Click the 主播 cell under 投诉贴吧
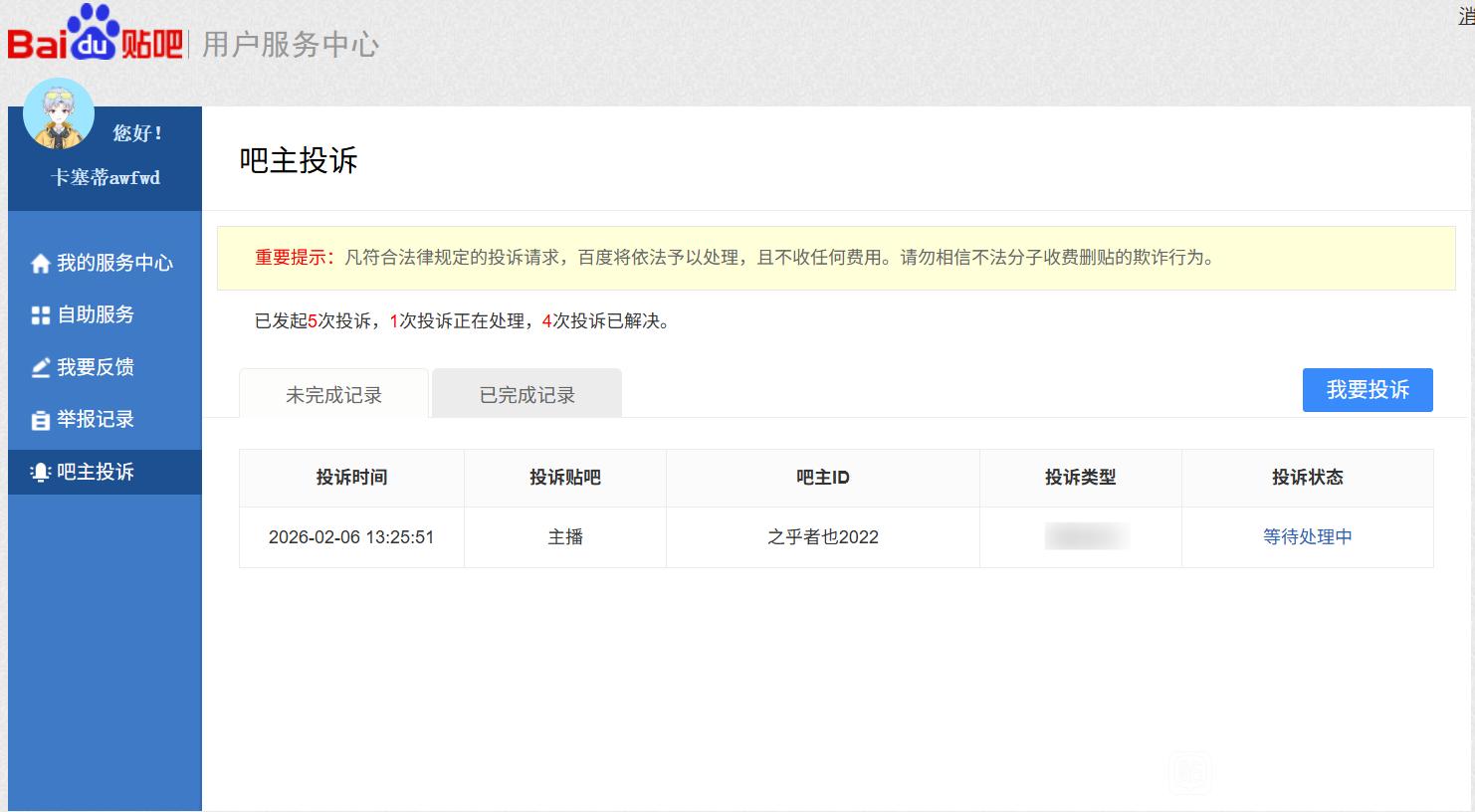The image size is (1475, 812). 565,537
